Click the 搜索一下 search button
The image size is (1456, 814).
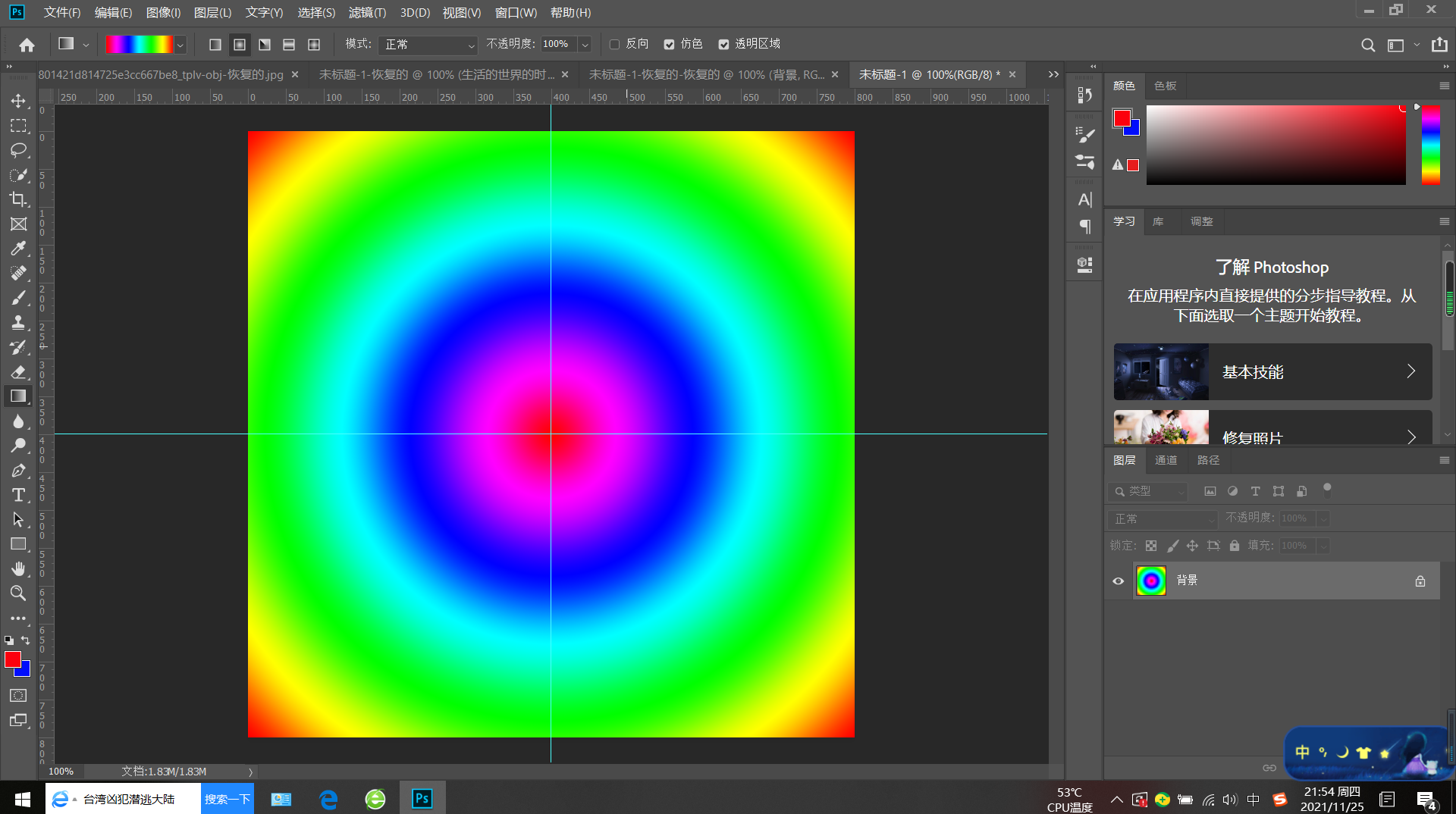[x=227, y=799]
